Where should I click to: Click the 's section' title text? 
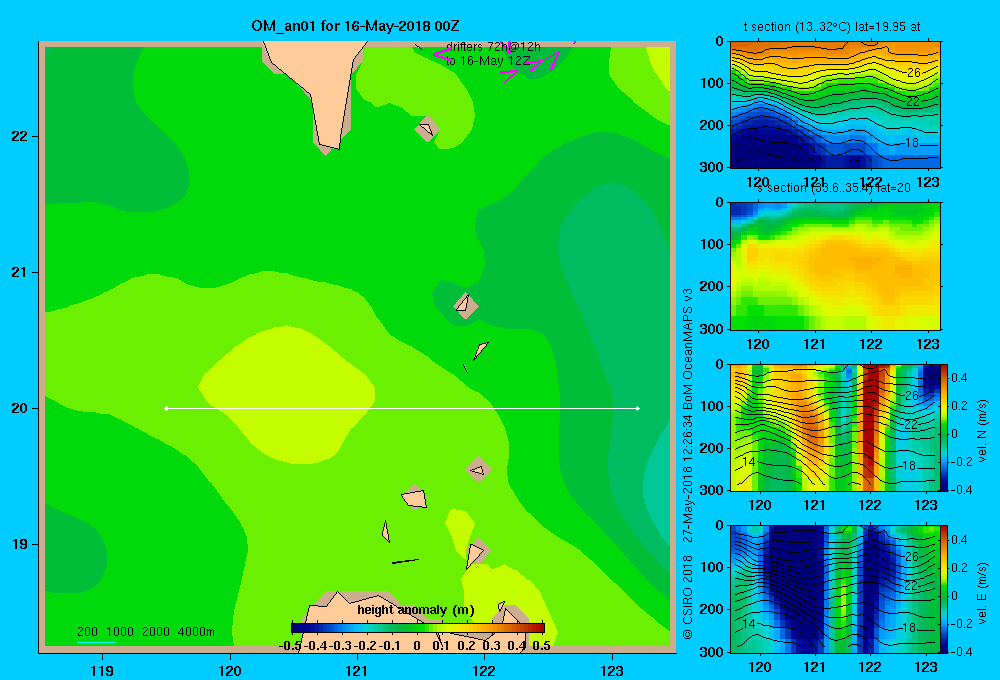(835, 188)
